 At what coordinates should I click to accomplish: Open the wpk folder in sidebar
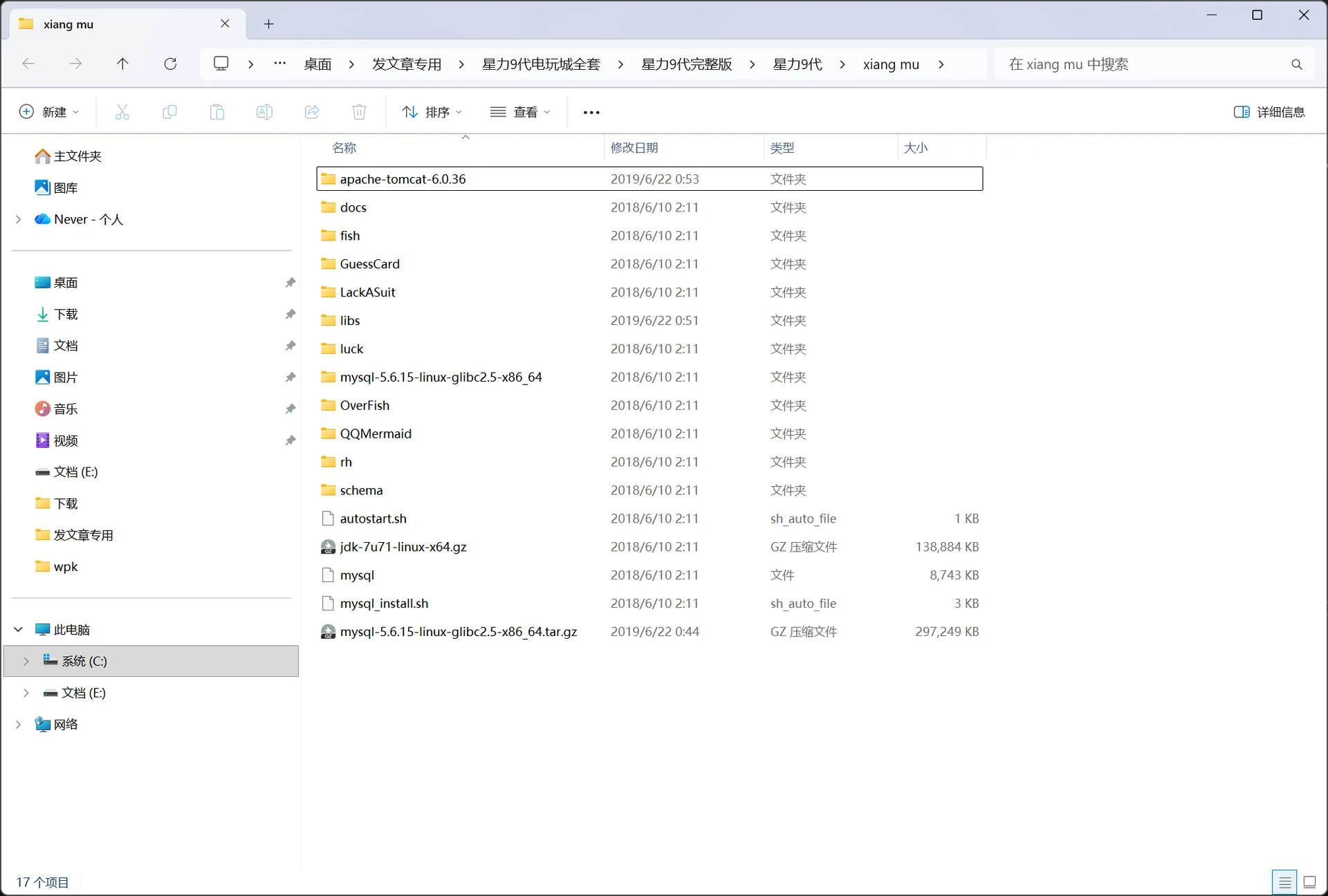[57, 567]
